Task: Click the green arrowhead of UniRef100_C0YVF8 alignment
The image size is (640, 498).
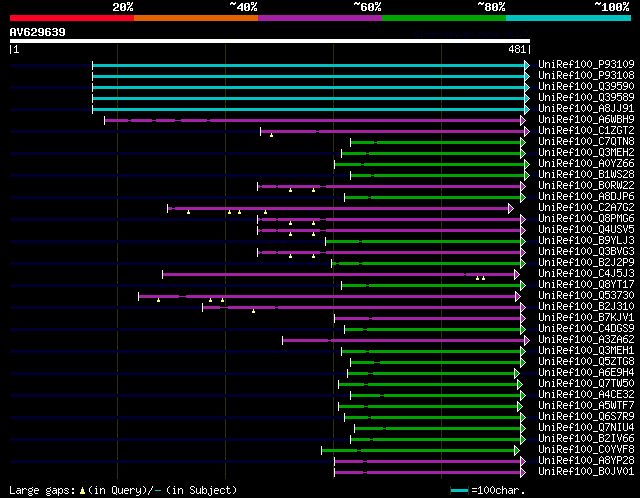Action: point(517,451)
